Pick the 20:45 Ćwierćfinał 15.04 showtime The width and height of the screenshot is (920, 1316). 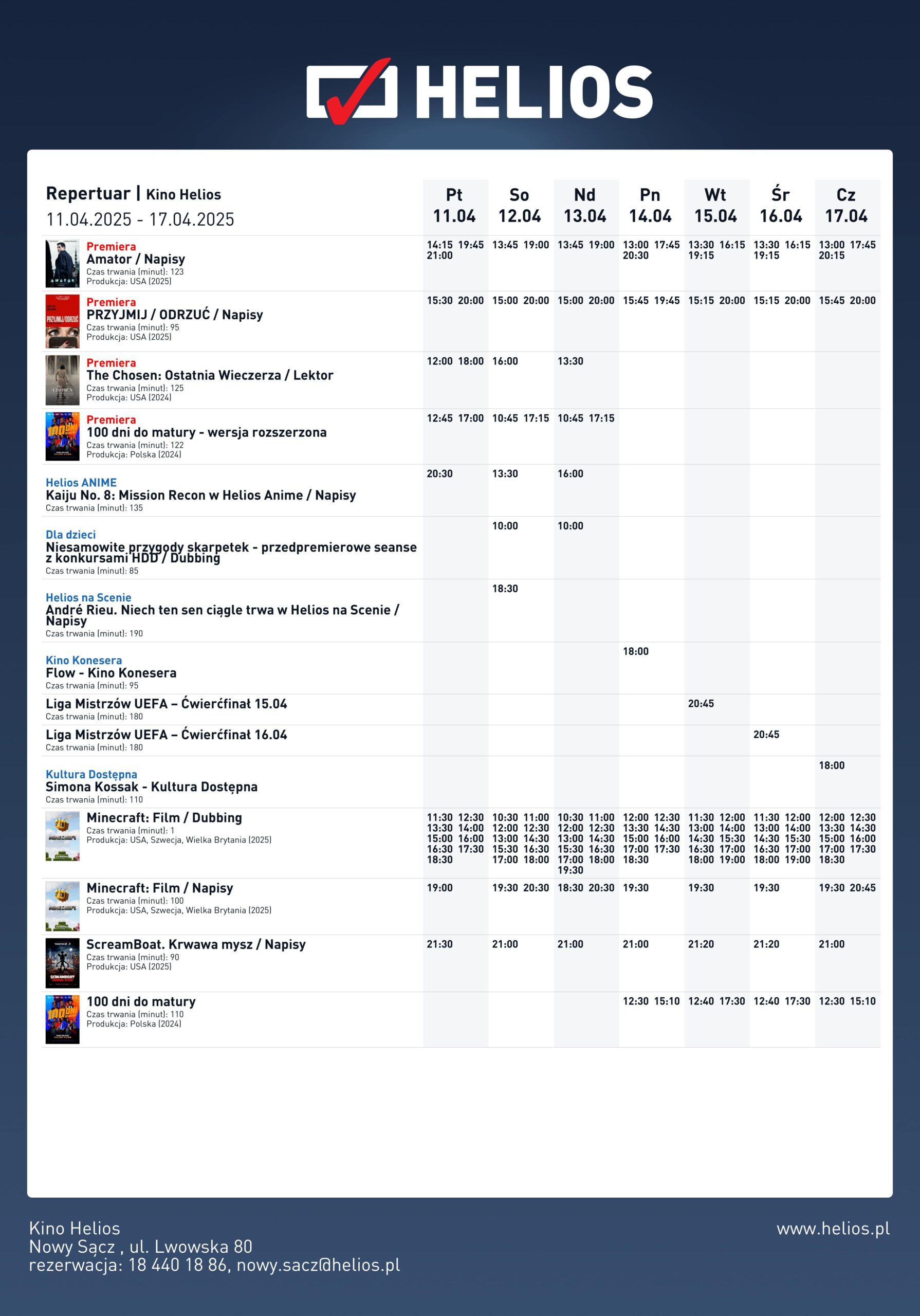coord(701,703)
